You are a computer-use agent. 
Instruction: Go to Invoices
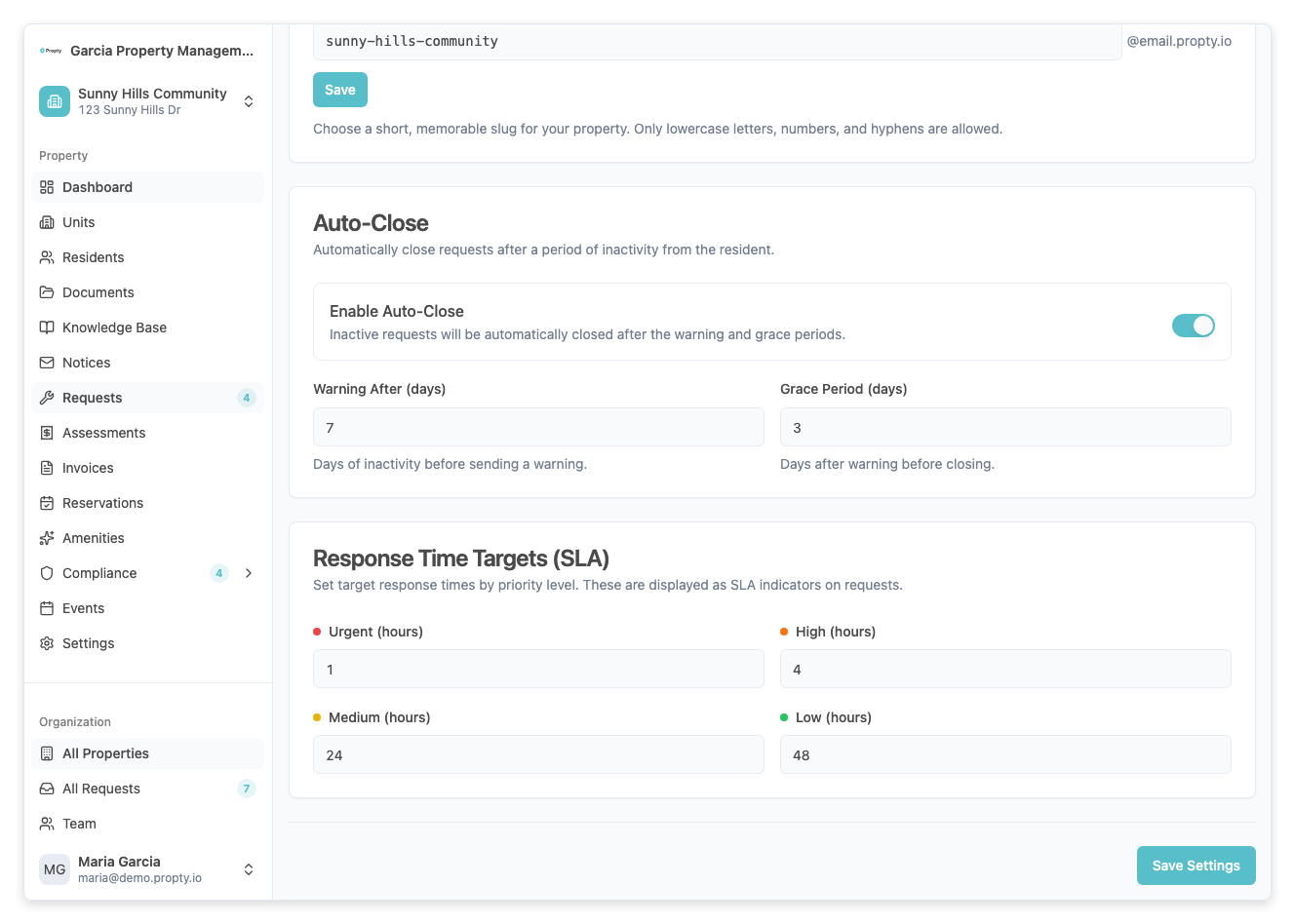pos(148,468)
